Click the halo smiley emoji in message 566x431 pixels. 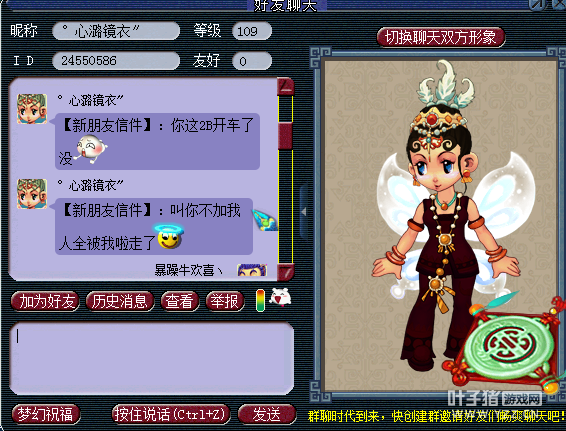click(x=169, y=237)
